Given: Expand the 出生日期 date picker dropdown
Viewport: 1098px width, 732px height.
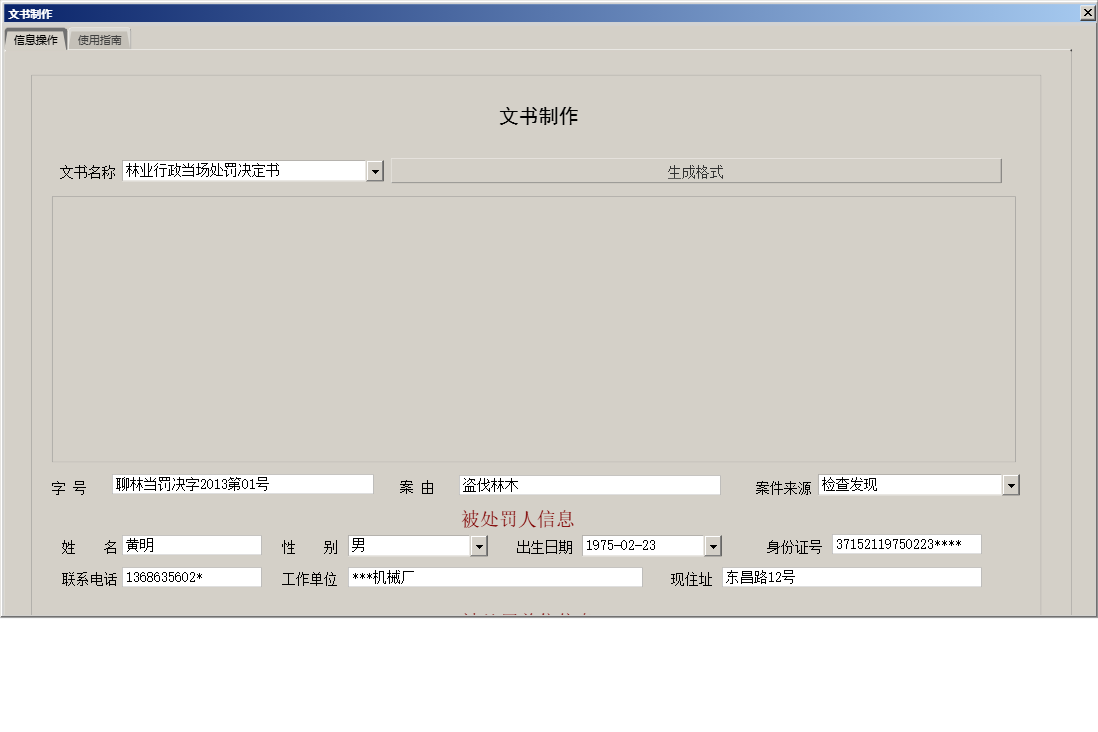Looking at the screenshot, I should (714, 545).
